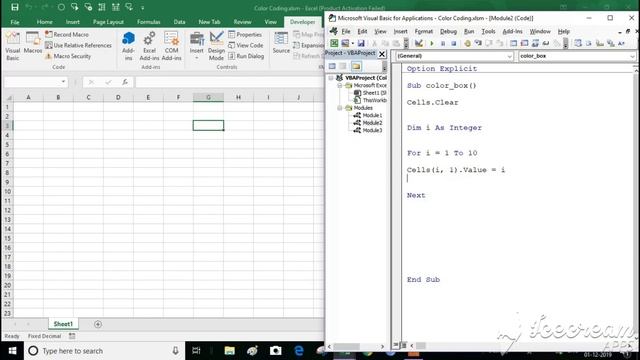Switch to Page Layout tab in Excel
Viewport: 640px width, 360px height.
click(108, 22)
